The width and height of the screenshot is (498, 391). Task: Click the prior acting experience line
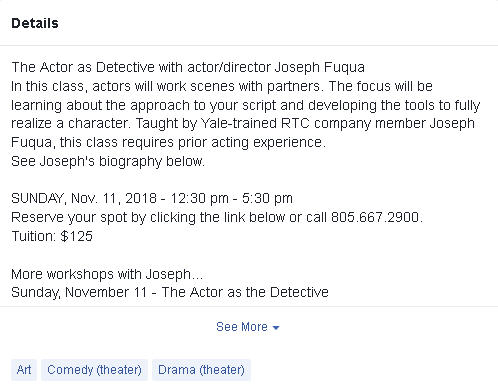(x=168, y=143)
